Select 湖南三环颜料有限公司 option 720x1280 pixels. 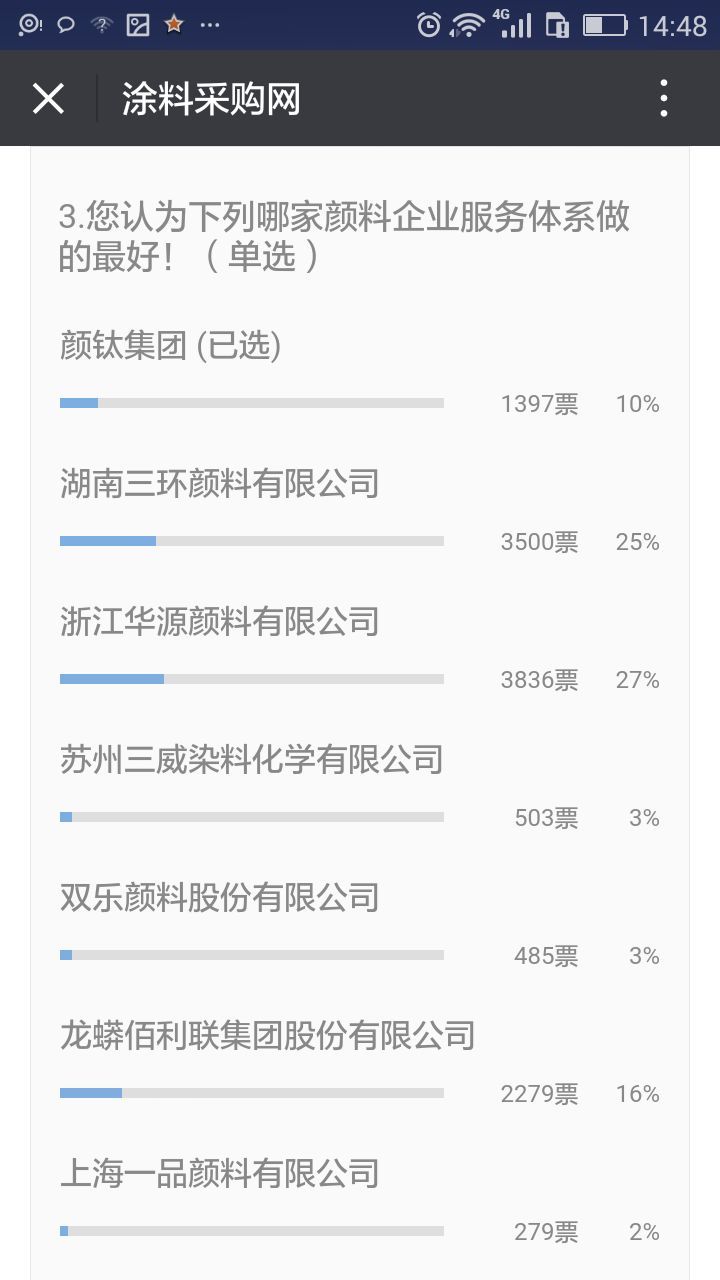click(x=219, y=484)
